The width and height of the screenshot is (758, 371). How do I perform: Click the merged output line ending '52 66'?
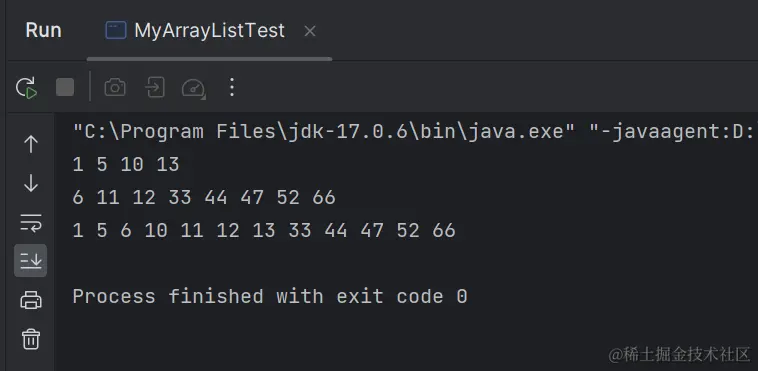coord(263,230)
